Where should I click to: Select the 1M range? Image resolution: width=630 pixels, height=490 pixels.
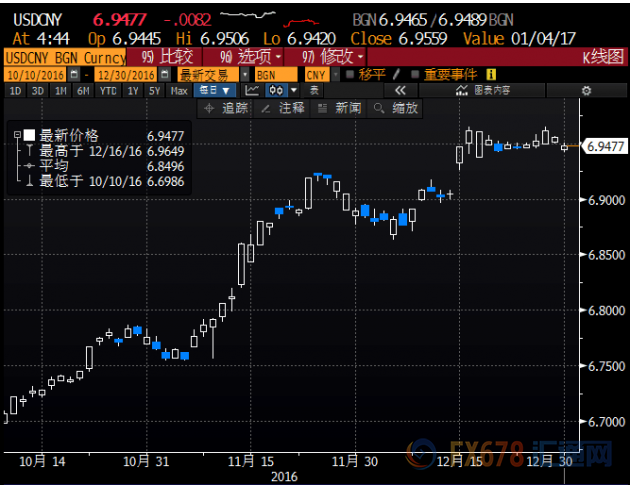pyautogui.click(x=60, y=91)
